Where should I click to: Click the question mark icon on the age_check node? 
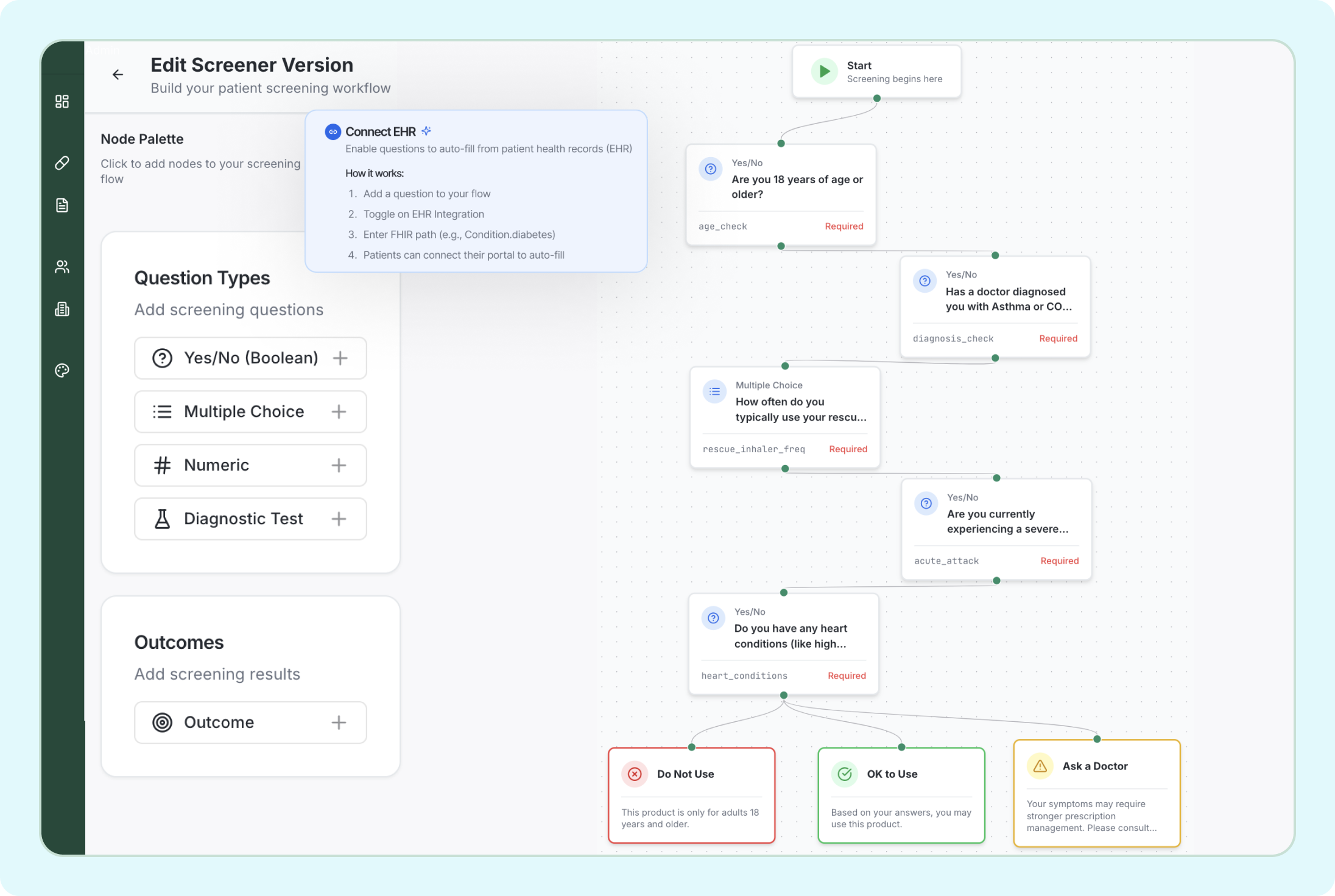coord(710,169)
